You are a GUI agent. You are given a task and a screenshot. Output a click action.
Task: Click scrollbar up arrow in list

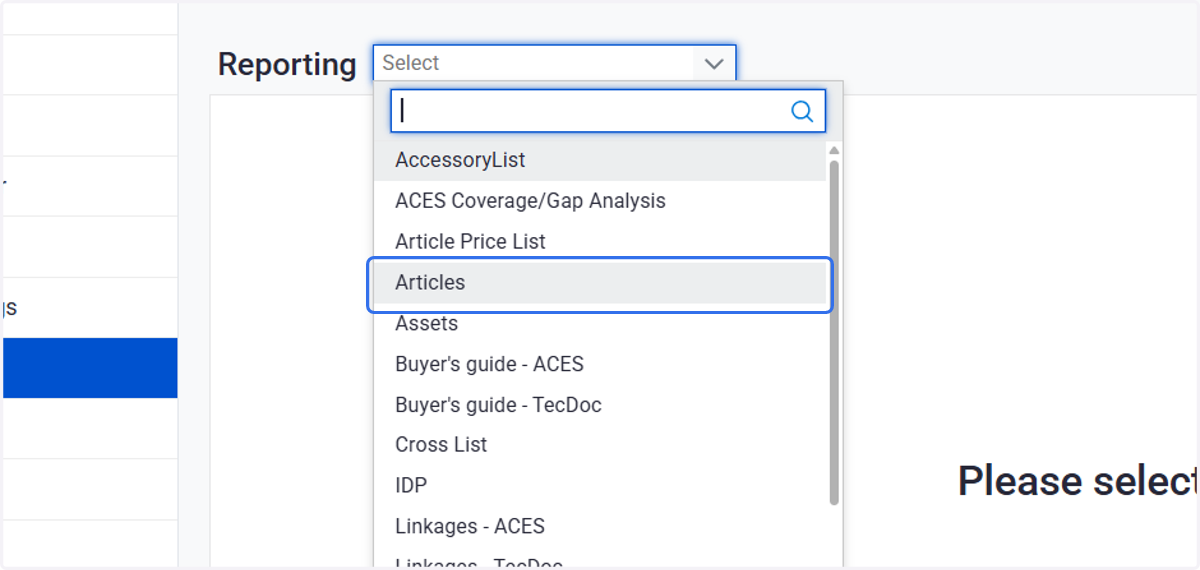(x=834, y=150)
